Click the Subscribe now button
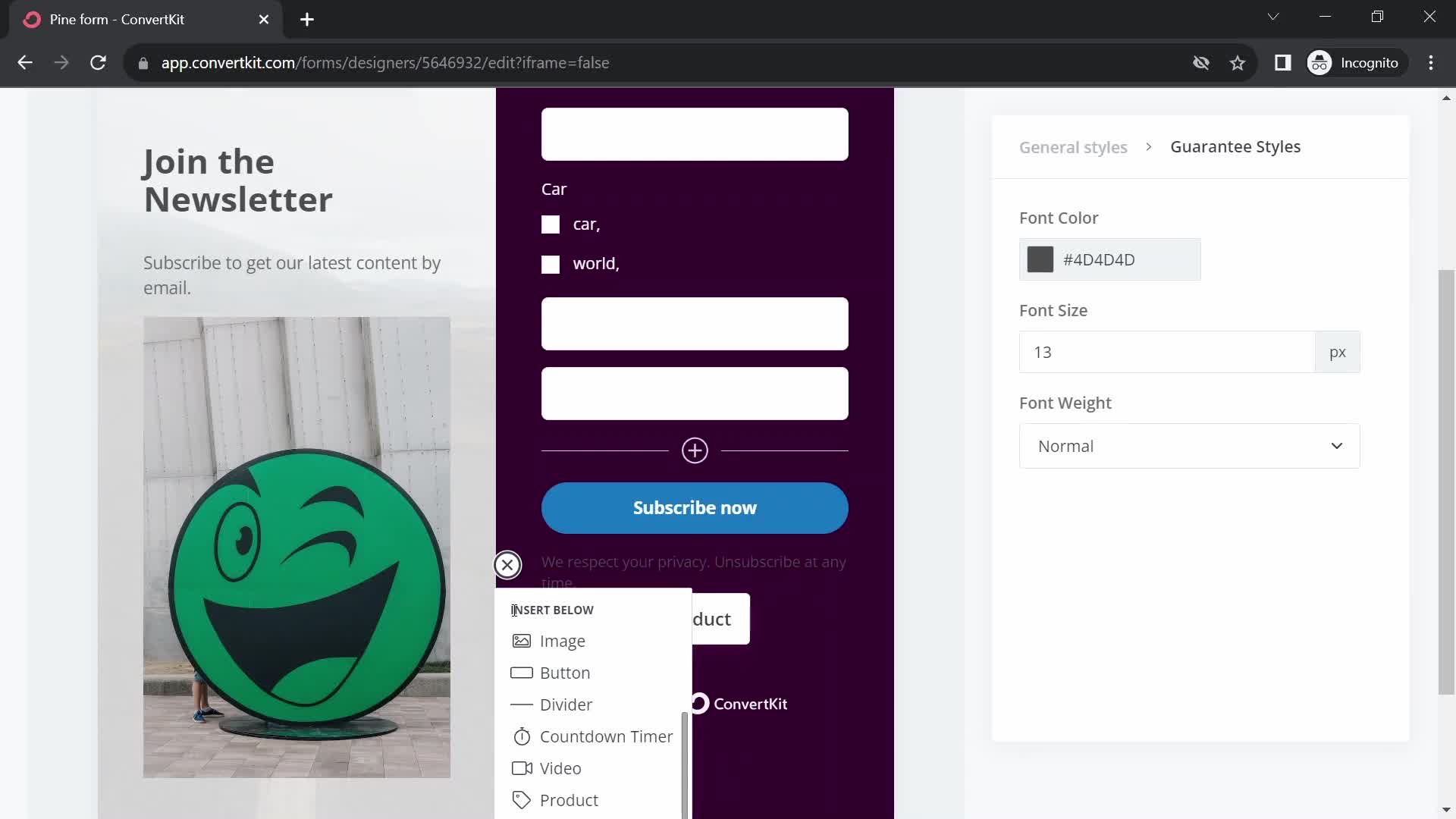 tap(695, 508)
